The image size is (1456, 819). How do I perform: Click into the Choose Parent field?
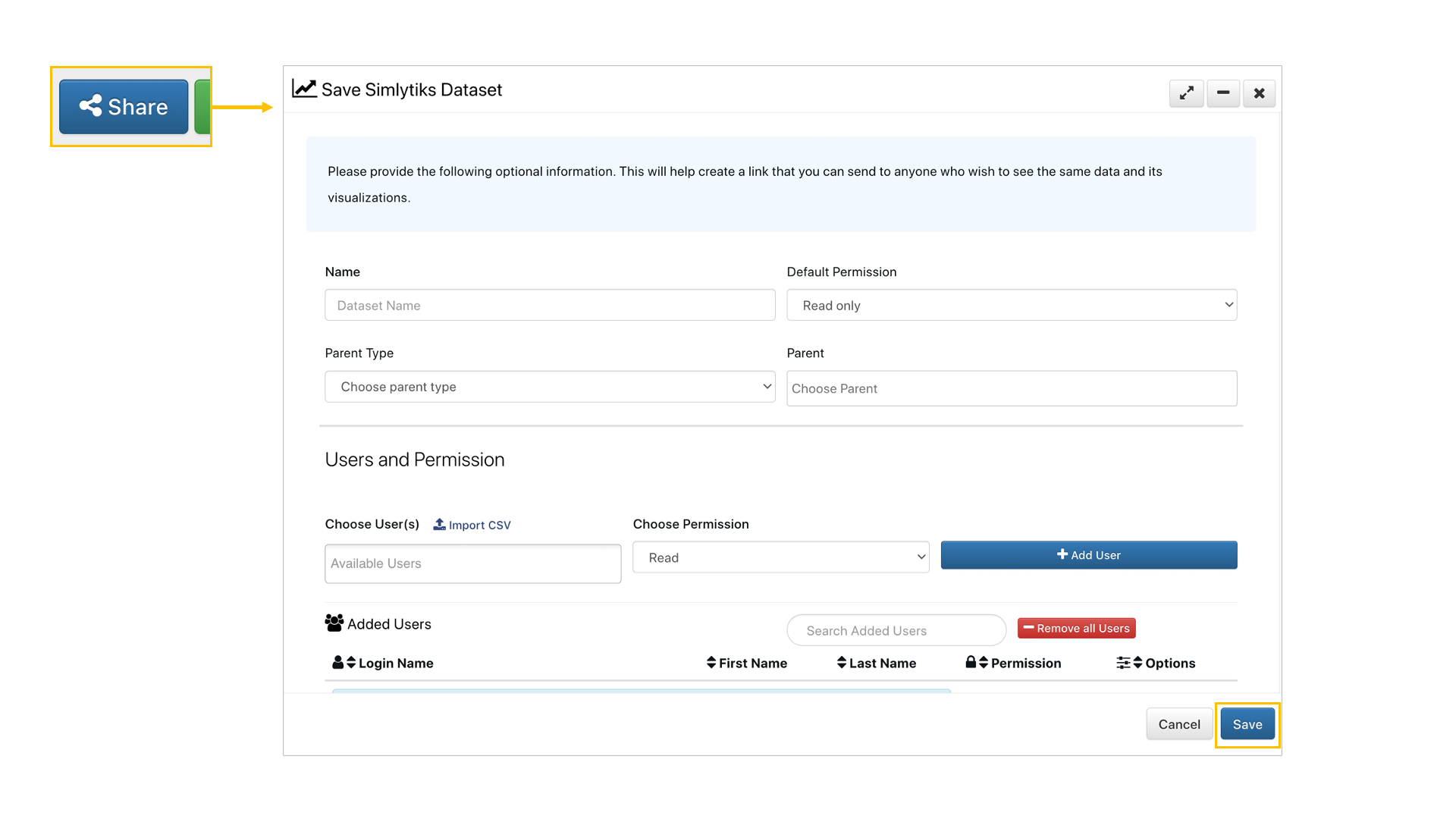point(1012,388)
